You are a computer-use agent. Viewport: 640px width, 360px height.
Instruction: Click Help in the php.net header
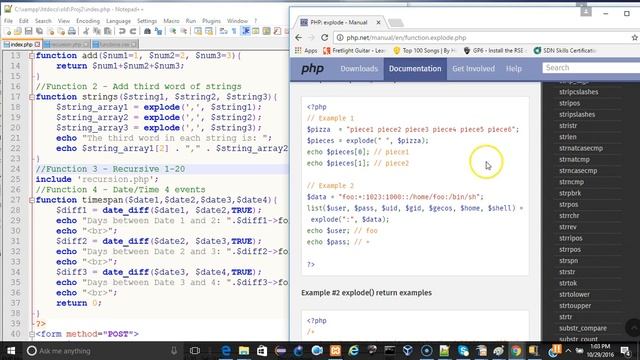[514, 69]
